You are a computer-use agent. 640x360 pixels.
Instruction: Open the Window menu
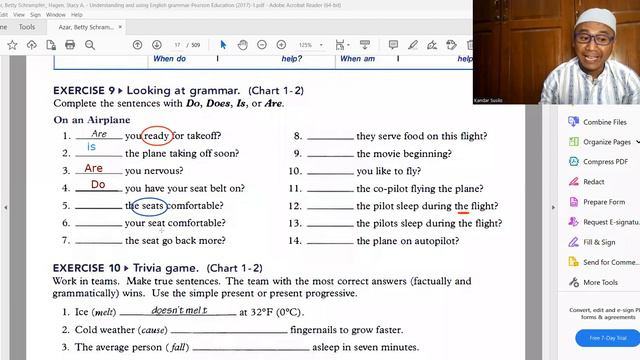[x=56, y=15]
